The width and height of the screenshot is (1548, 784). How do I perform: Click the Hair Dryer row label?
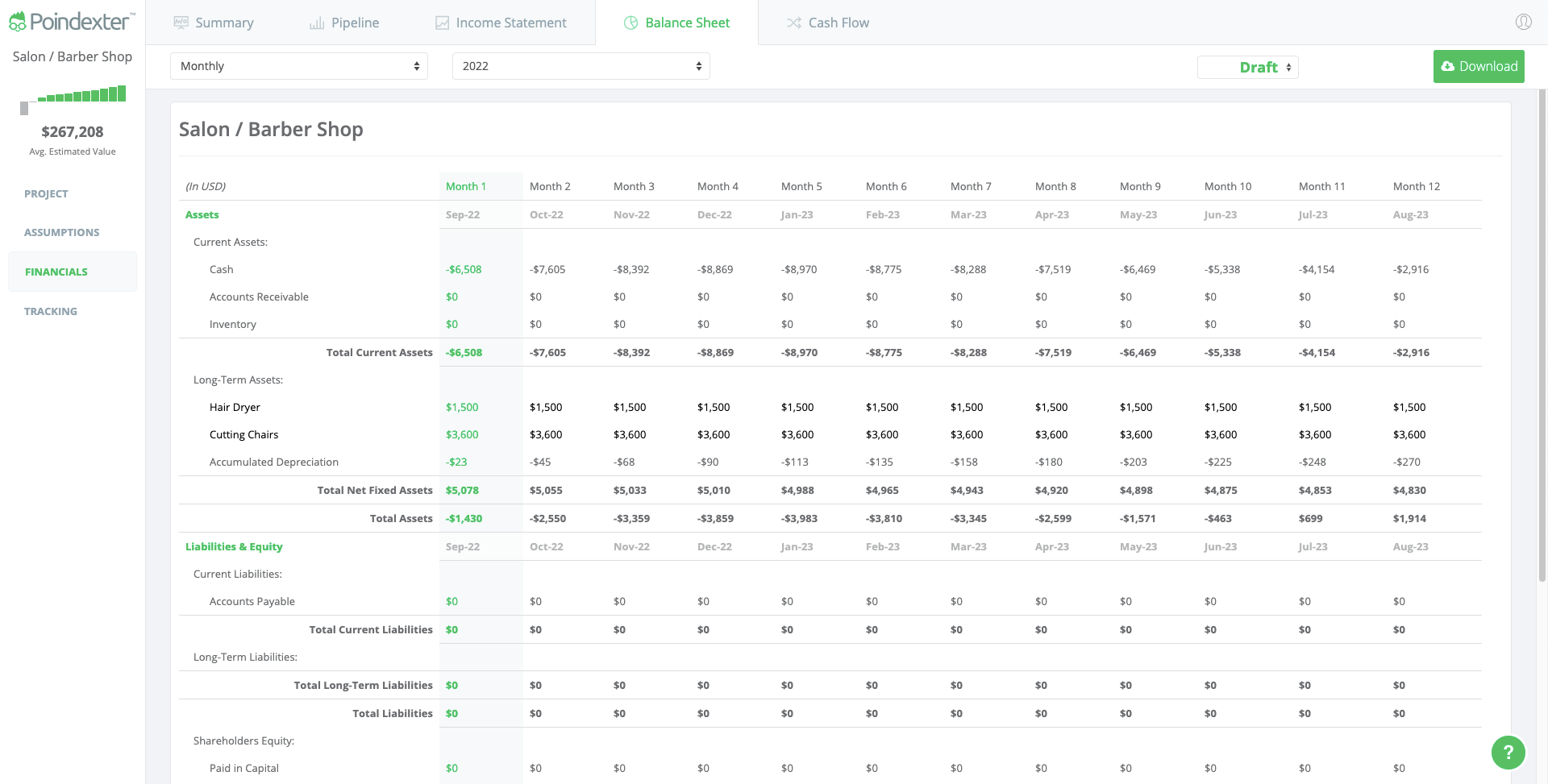pos(235,407)
